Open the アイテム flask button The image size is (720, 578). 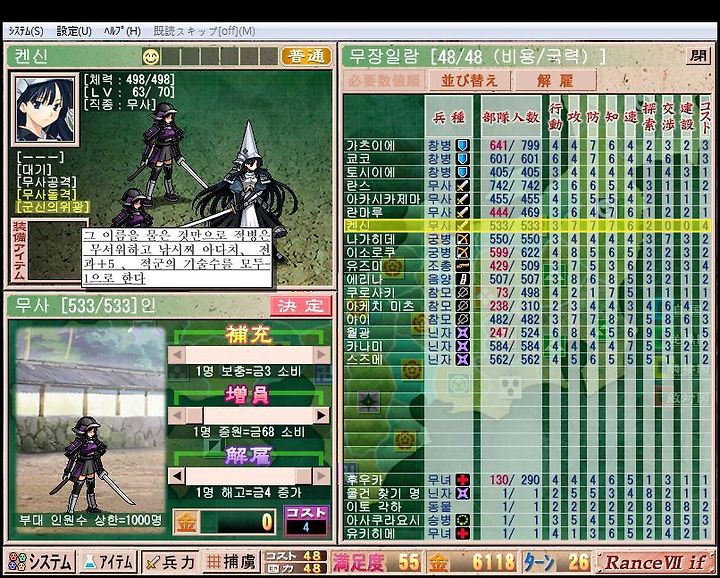pyautogui.click(x=108, y=562)
